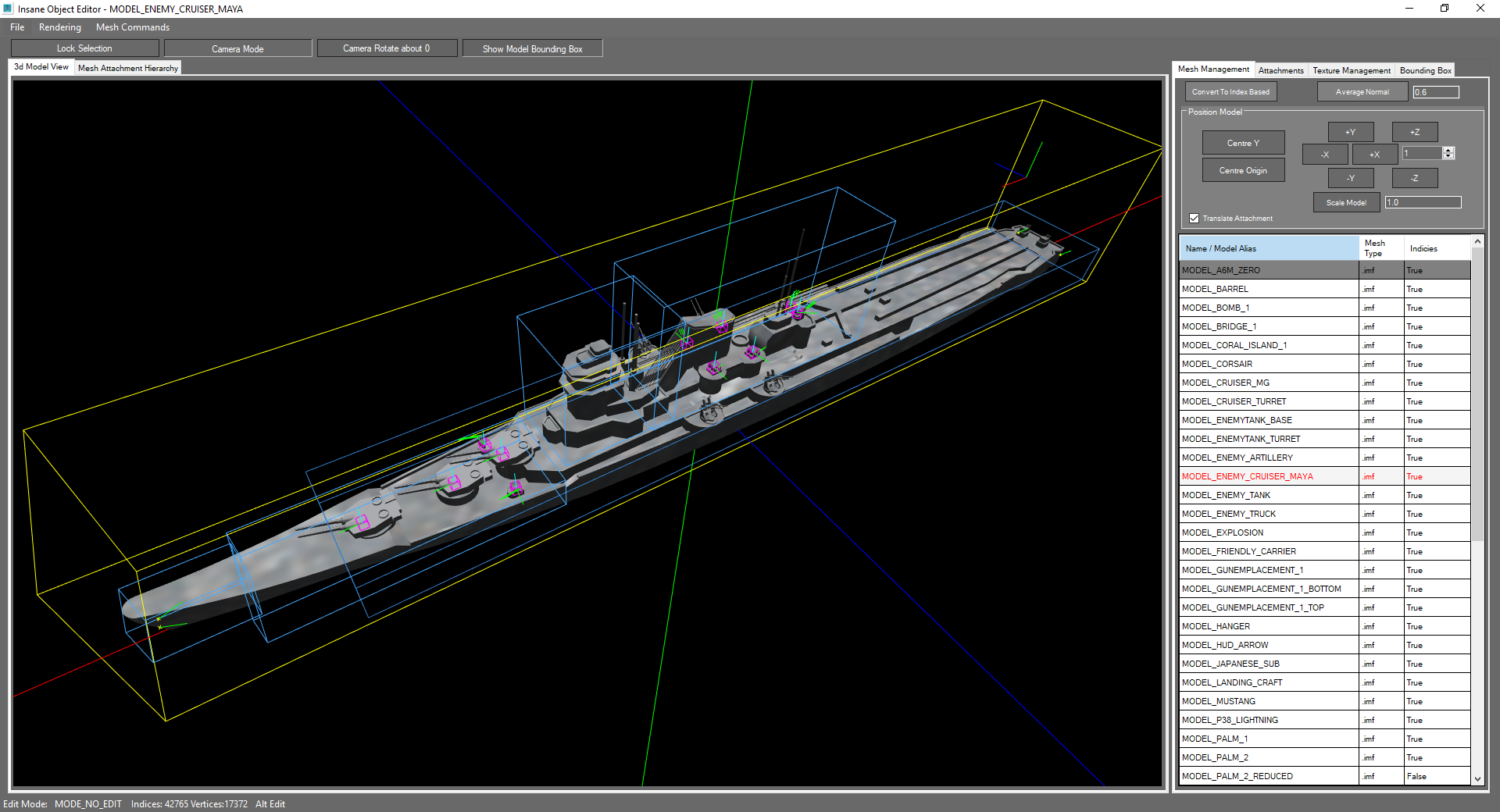Select the 3d Model View tab
The width and height of the screenshot is (1500, 812).
coord(41,67)
